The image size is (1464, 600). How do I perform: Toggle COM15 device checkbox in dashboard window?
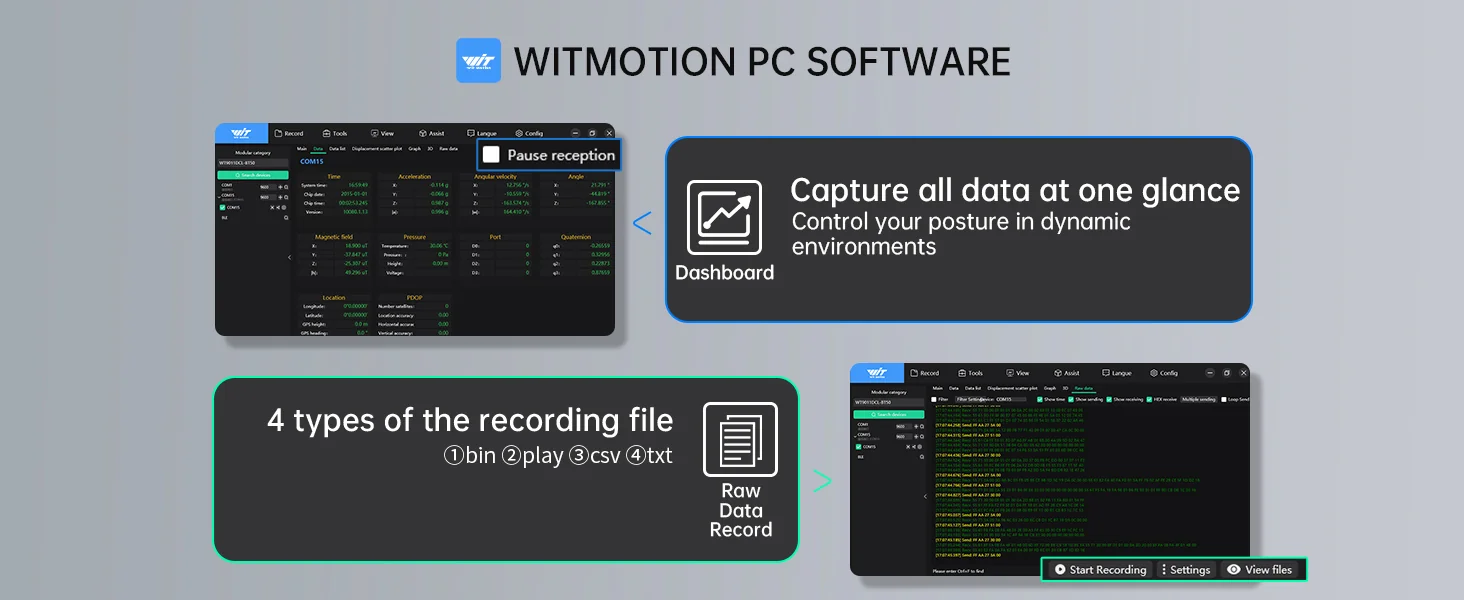click(222, 207)
